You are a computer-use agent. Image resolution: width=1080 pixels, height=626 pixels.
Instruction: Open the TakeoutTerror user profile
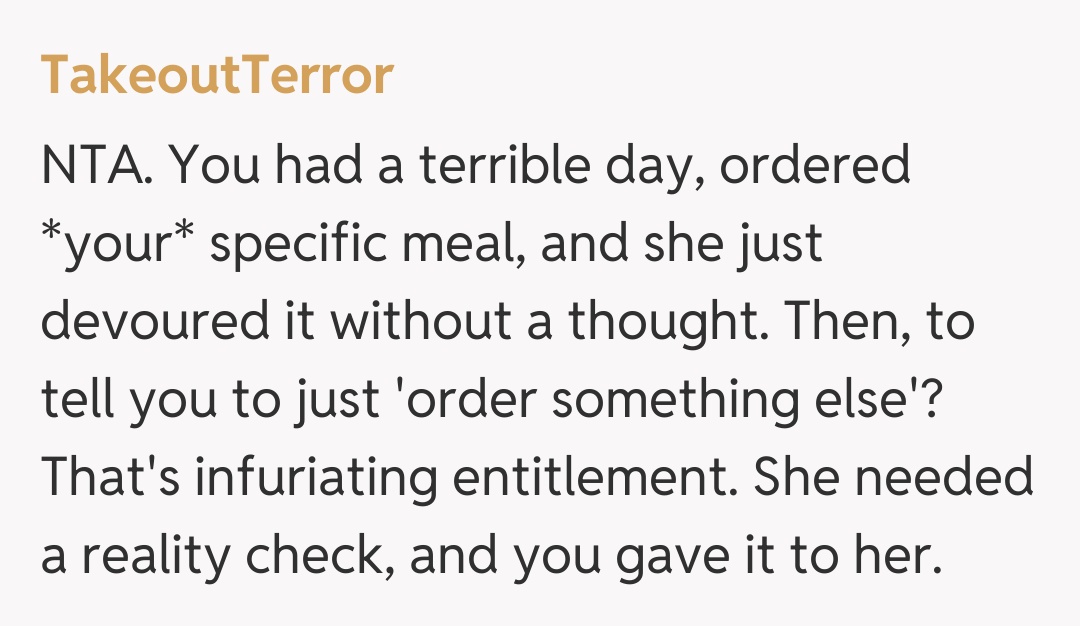point(217,77)
